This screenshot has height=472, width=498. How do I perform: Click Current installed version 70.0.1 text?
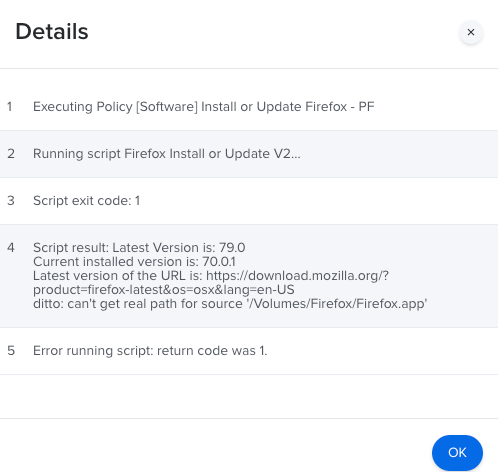[134, 262]
